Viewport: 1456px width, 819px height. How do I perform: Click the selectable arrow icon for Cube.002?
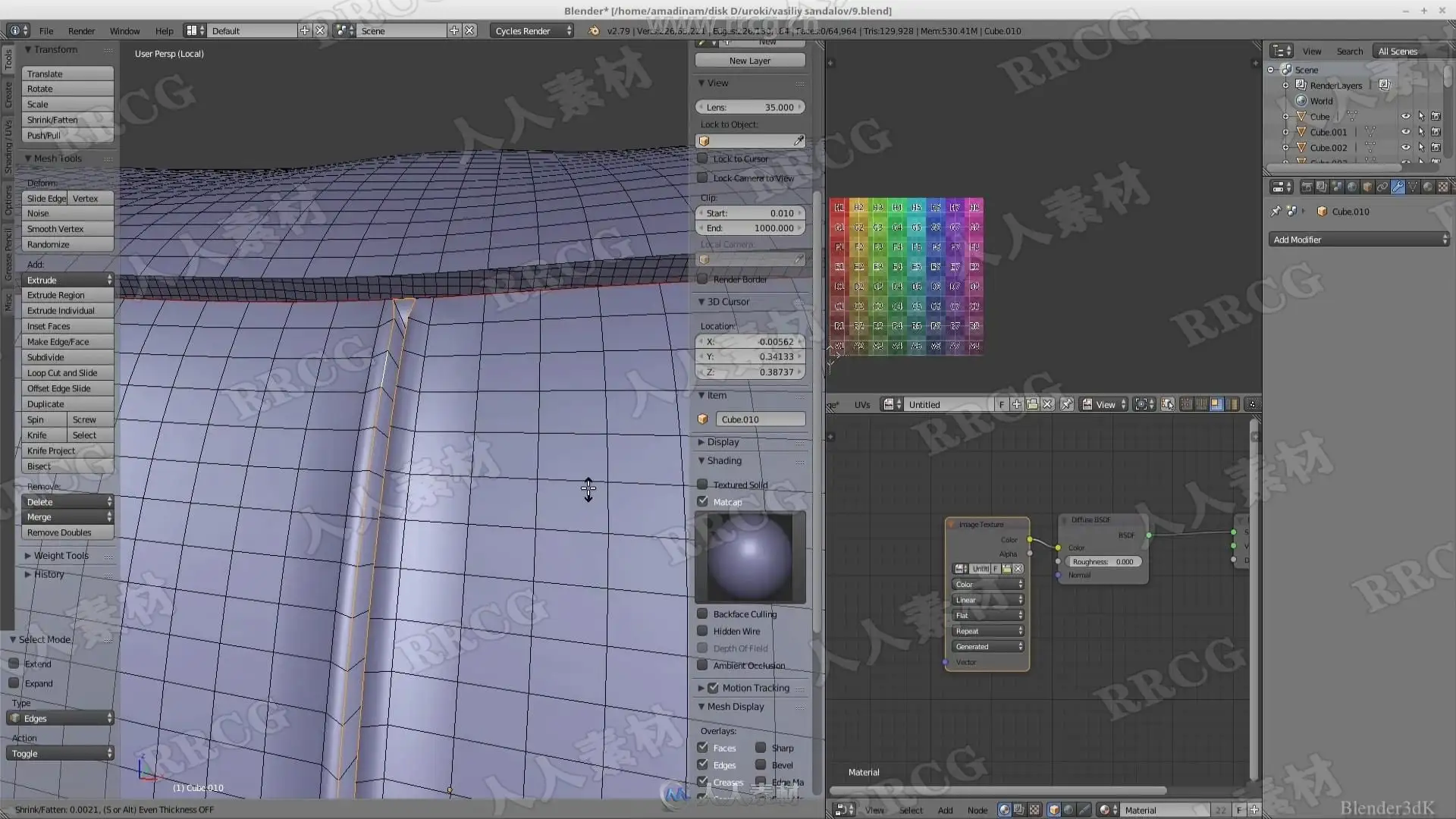tap(1421, 148)
